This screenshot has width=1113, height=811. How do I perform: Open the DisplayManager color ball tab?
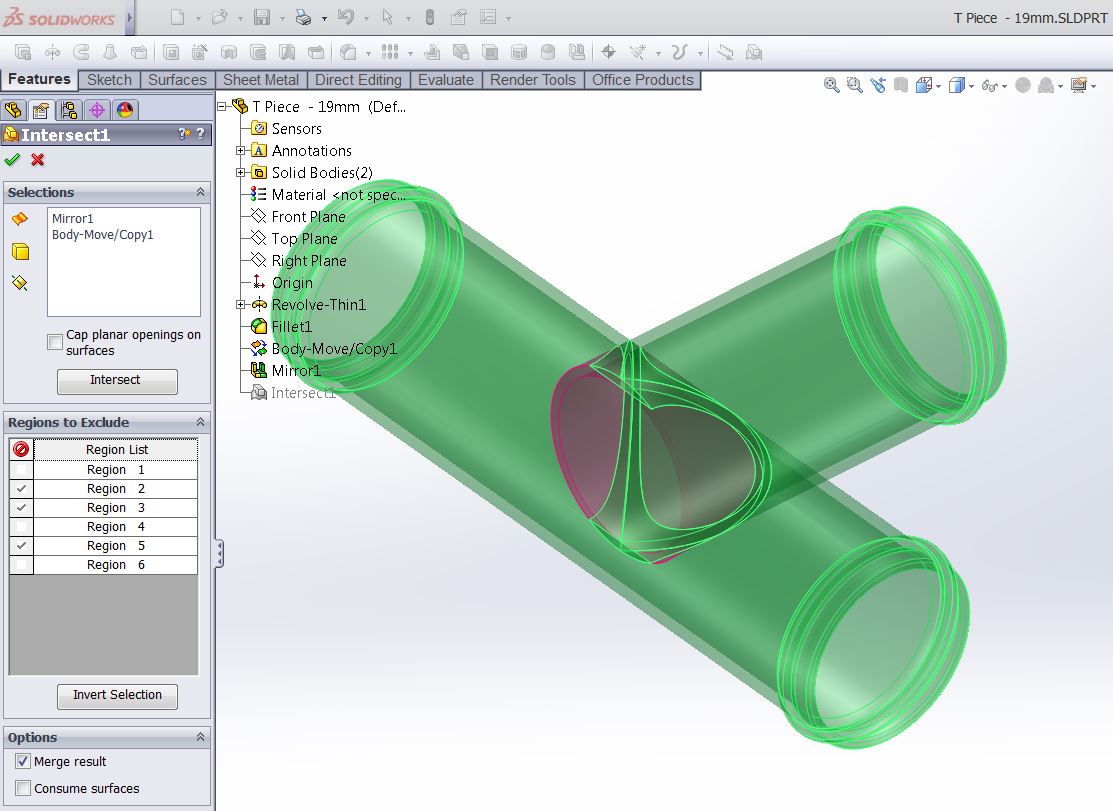tap(124, 110)
